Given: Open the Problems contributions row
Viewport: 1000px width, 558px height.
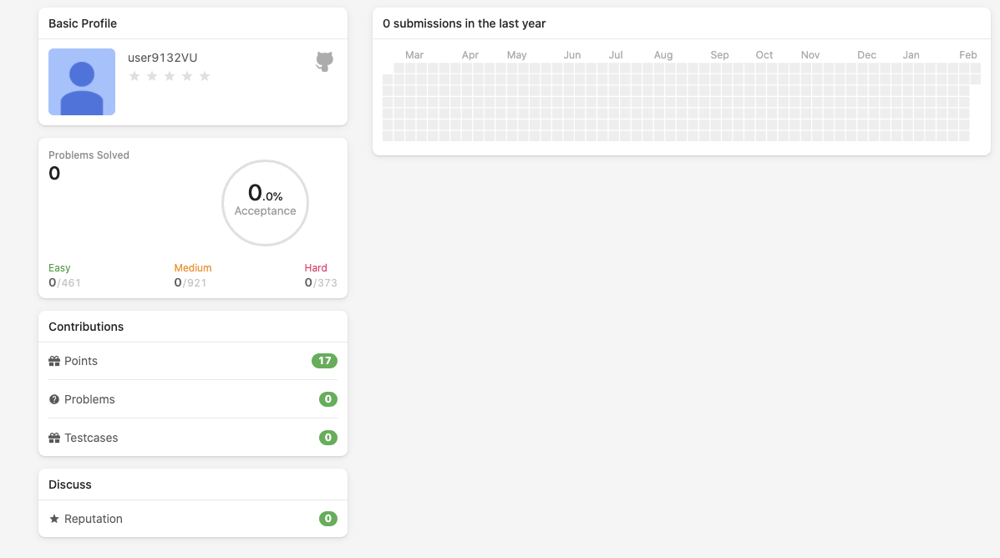Looking at the screenshot, I should 193,399.
